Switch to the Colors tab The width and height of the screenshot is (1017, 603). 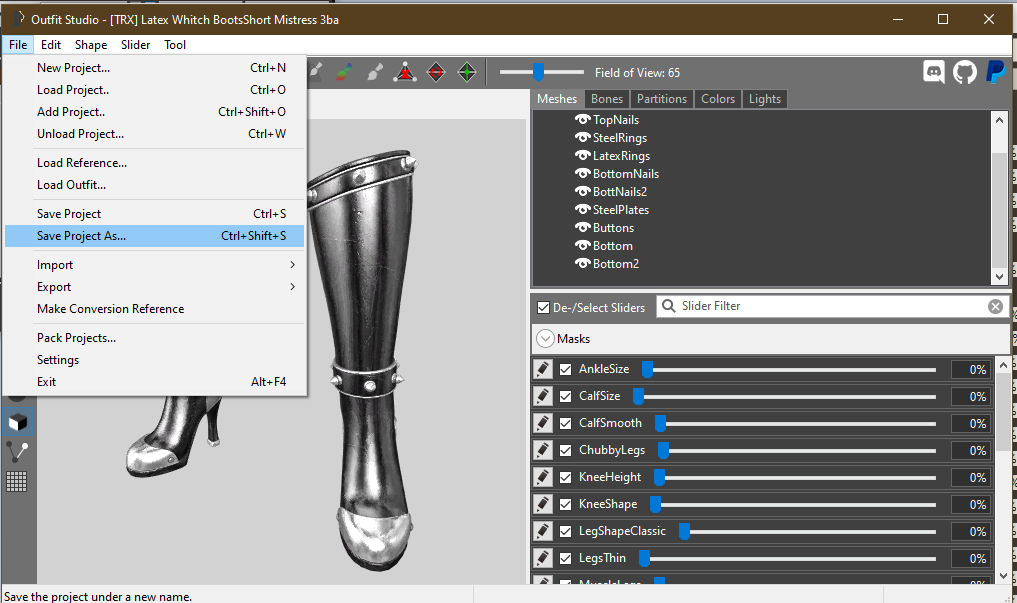coord(718,99)
